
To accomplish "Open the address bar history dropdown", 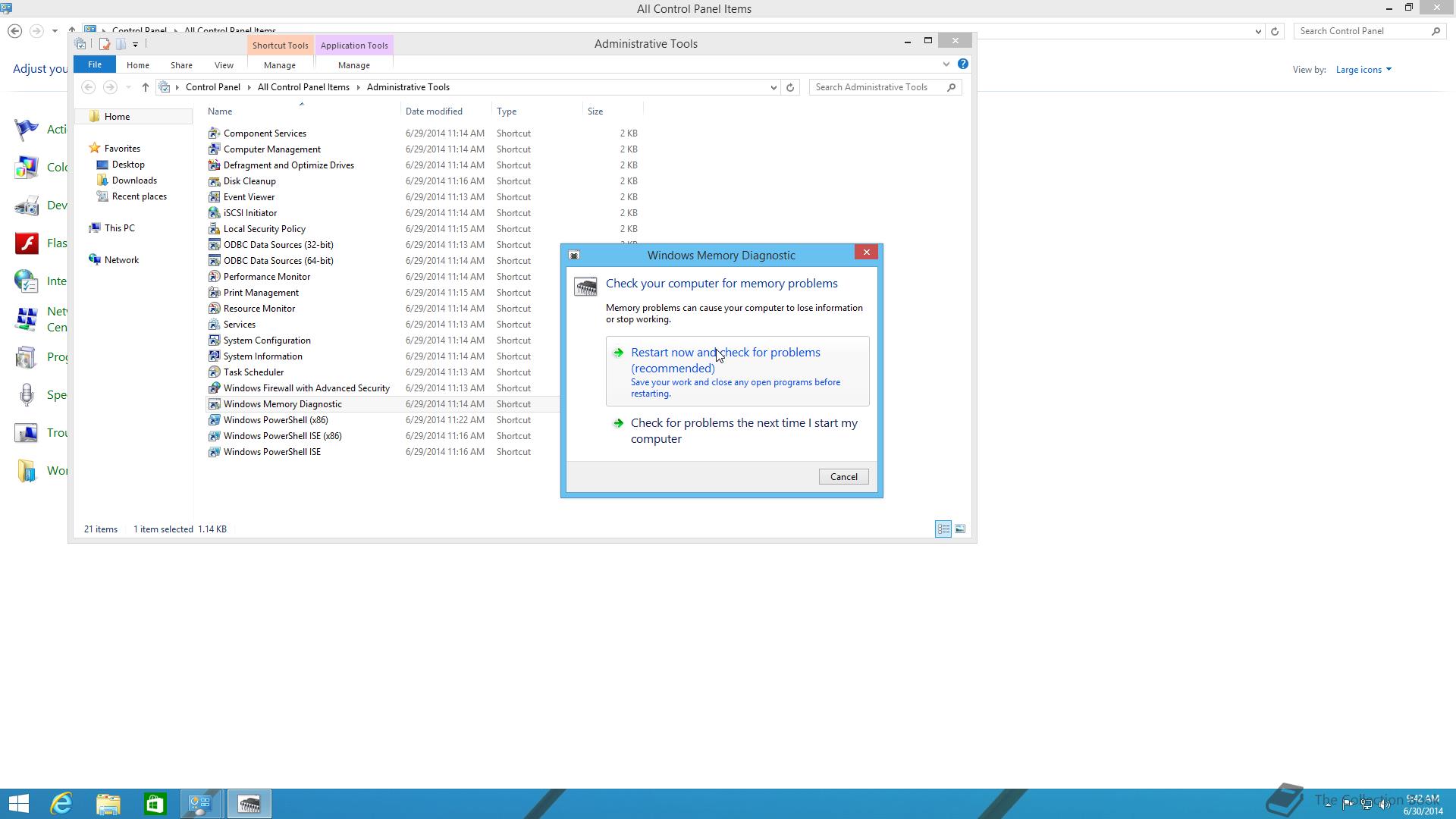I will [773, 87].
